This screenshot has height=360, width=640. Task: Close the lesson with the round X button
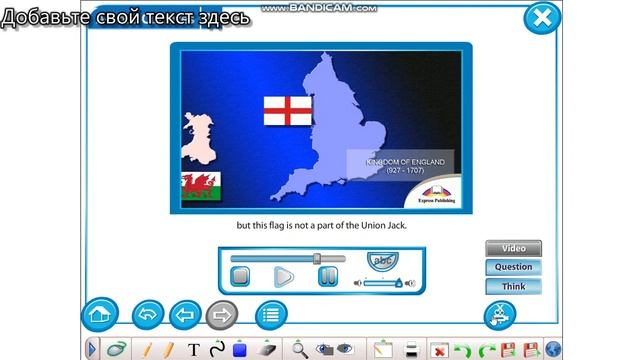[542, 18]
